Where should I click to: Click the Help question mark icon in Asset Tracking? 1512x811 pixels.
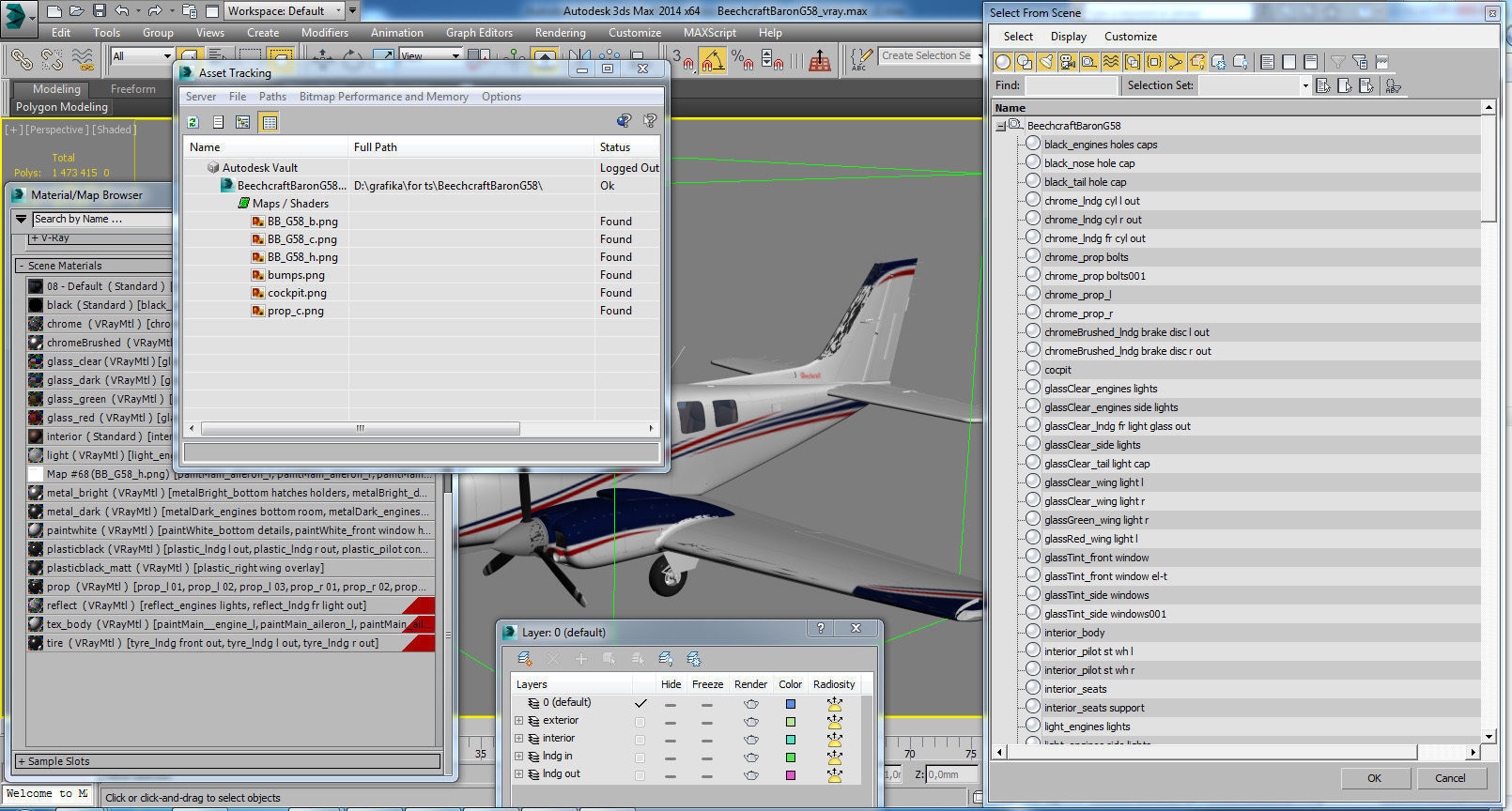650,120
